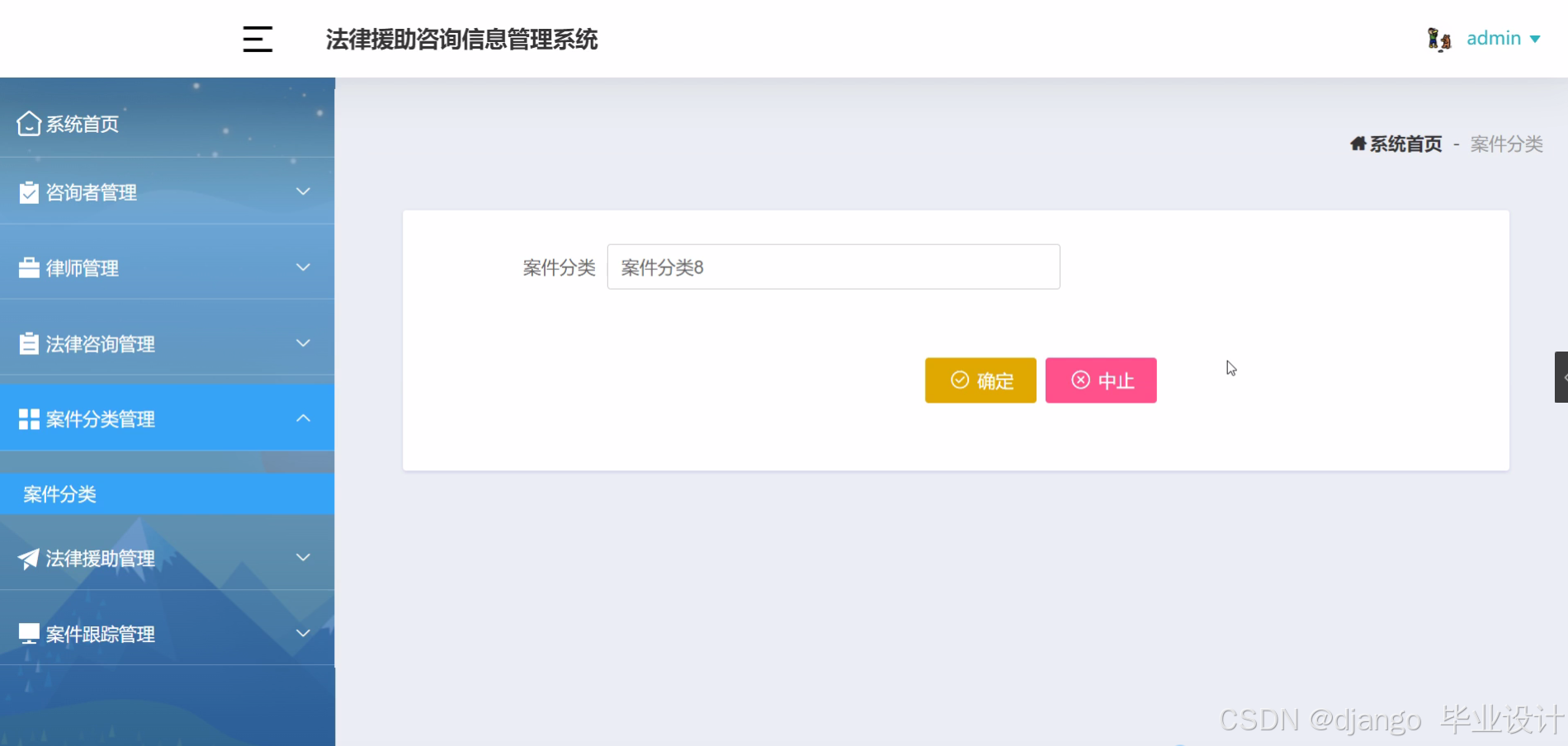The image size is (1568, 746).
Task: Open the admin account dropdown arrow
Action: pos(1537,39)
